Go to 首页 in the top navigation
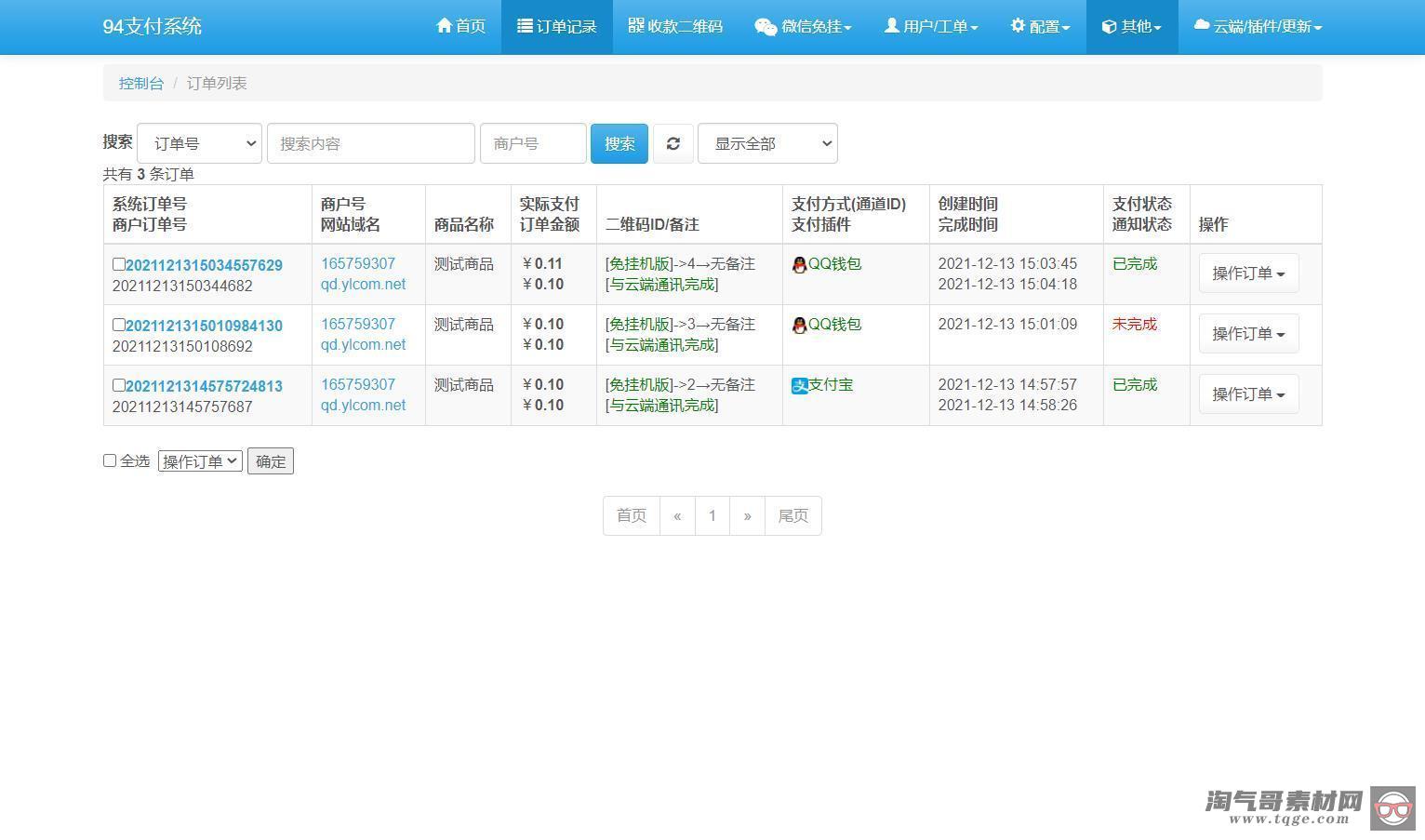This screenshot has width=1425, height=840. coord(460,27)
